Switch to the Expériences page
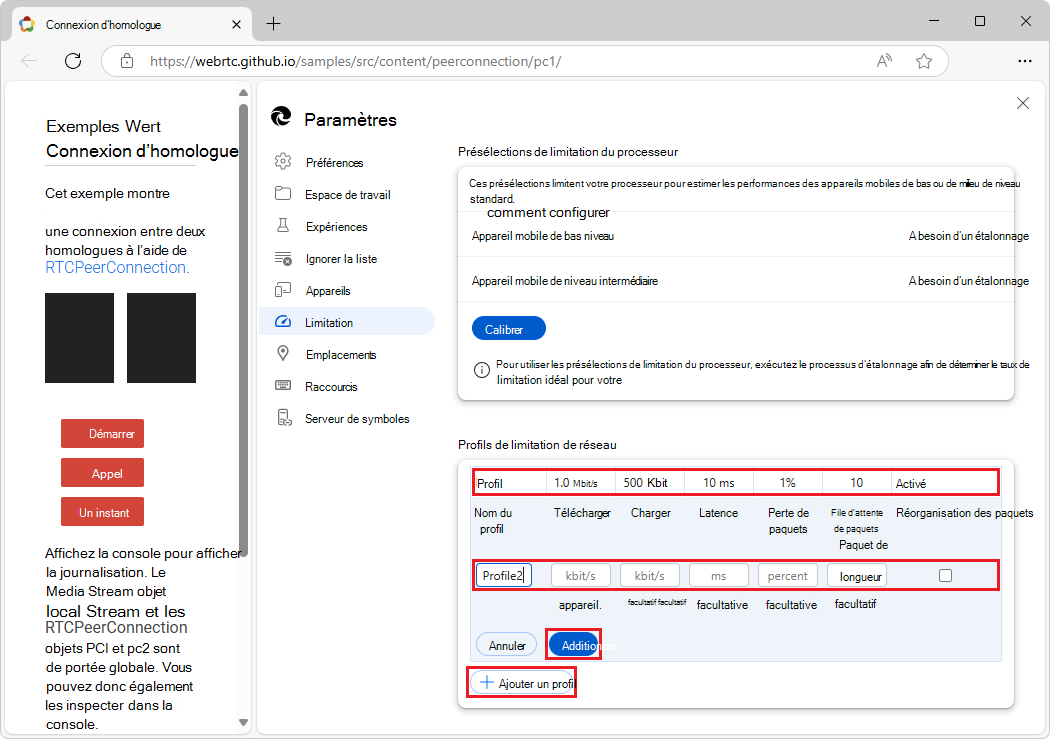The image size is (1050, 739). (336, 227)
